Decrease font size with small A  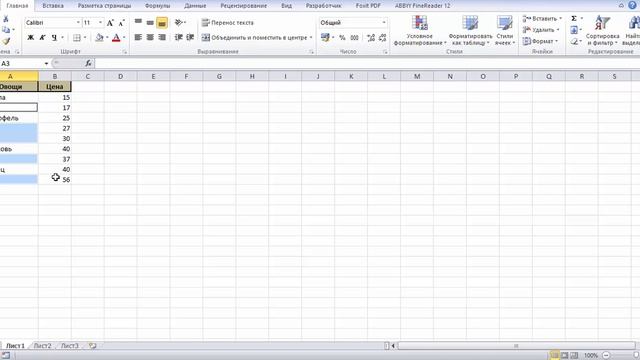pos(121,23)
